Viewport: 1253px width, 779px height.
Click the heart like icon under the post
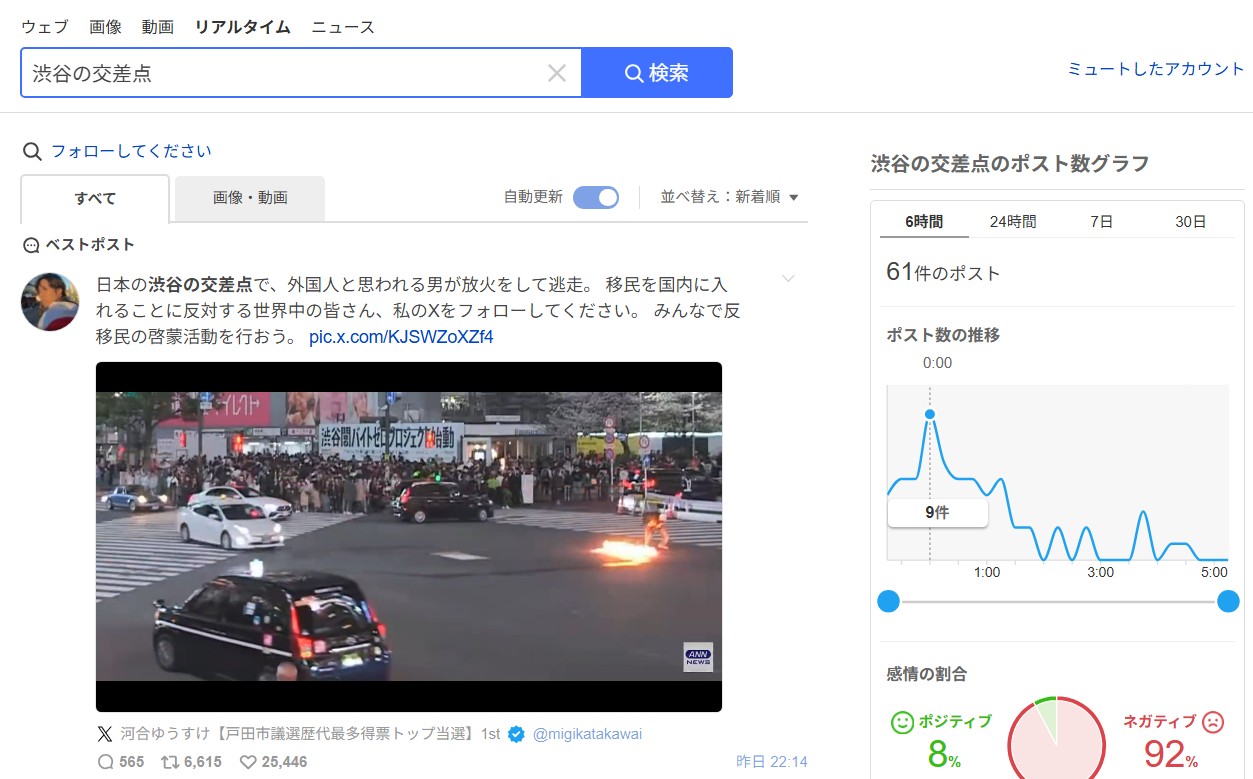(x=249, y=762)
